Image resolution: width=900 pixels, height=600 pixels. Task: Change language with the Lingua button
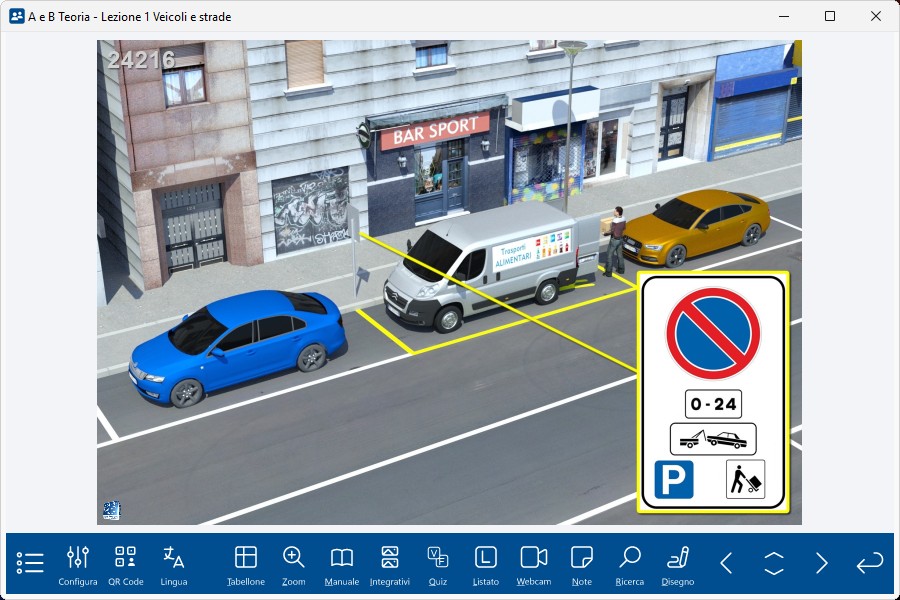click(x=174, y=564)
